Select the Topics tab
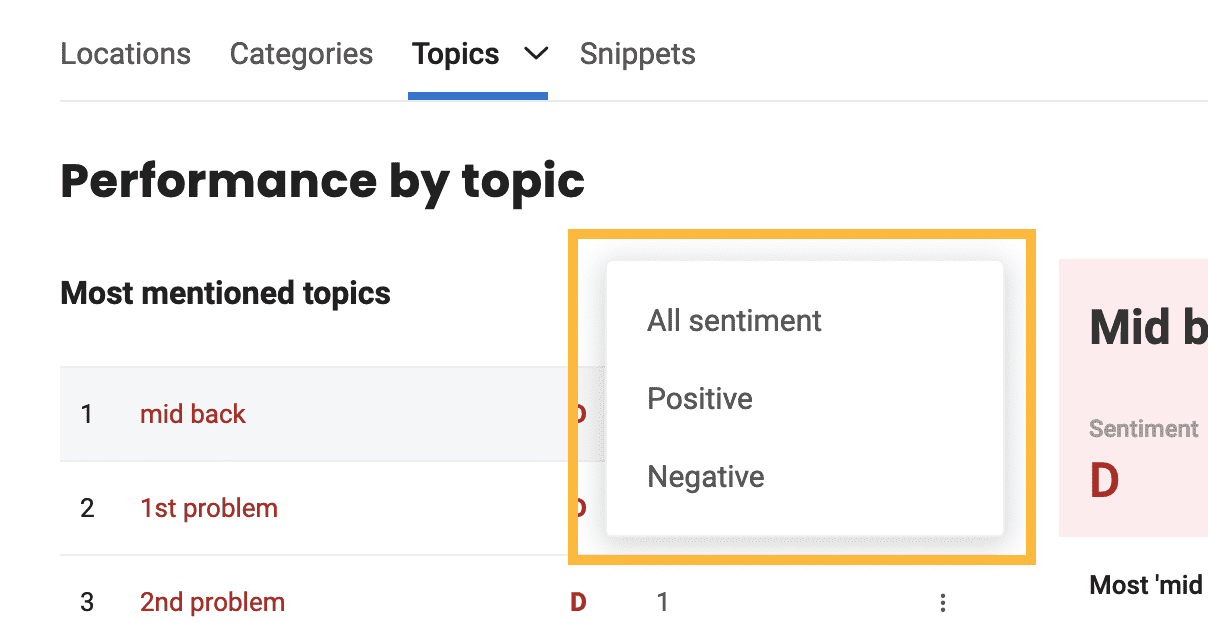The width and height of the screenshot is (1208, 622). click(x=456, y=53)
